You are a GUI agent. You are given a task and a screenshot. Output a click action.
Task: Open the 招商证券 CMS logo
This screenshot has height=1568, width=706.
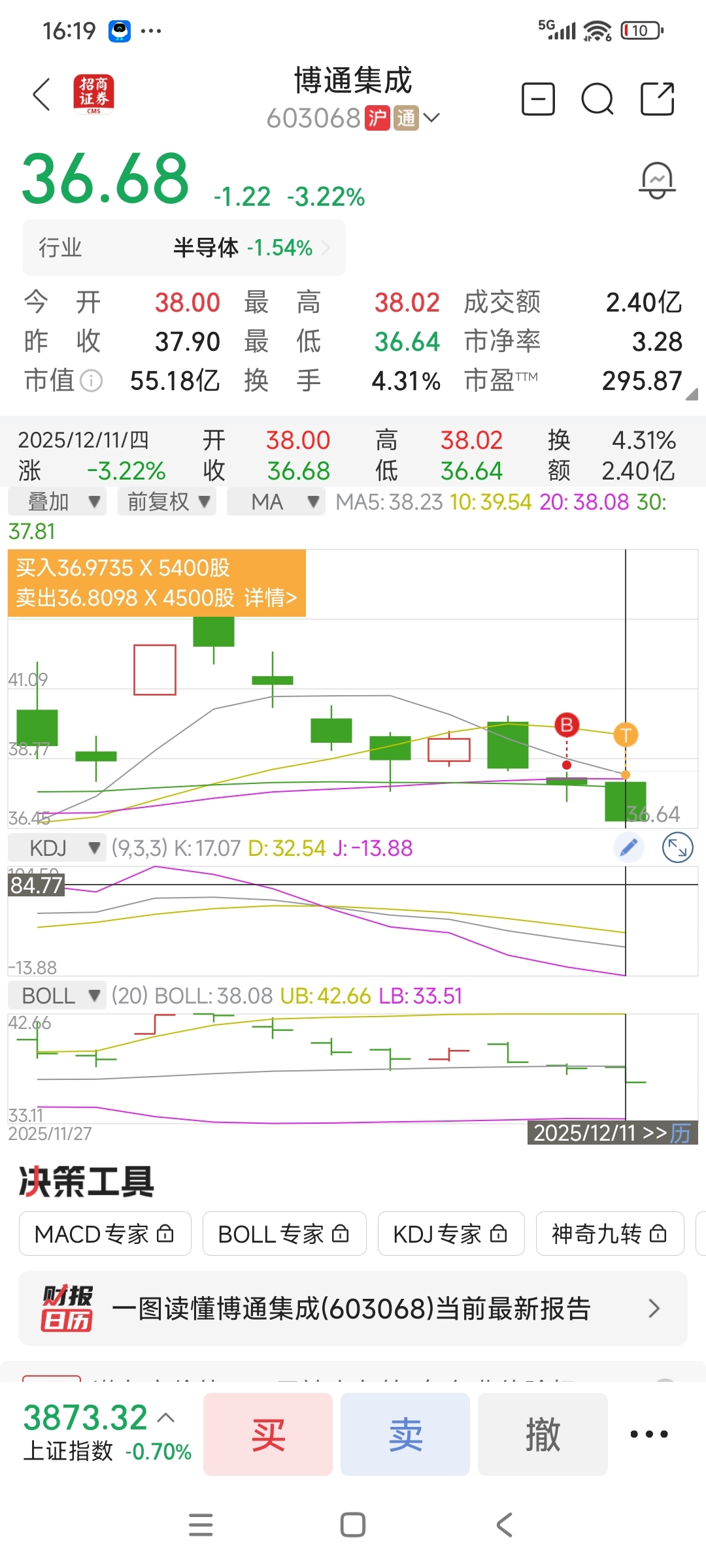click(93, 95)
